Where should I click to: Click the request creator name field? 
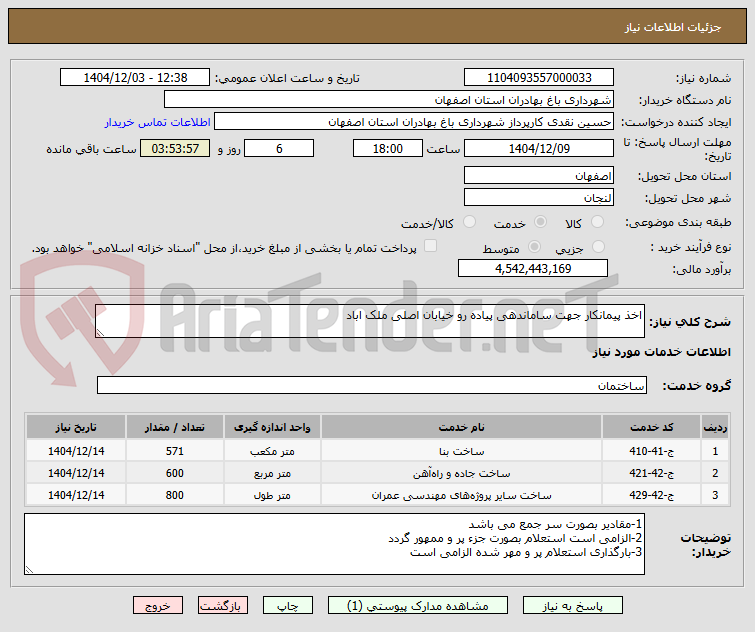414,122
